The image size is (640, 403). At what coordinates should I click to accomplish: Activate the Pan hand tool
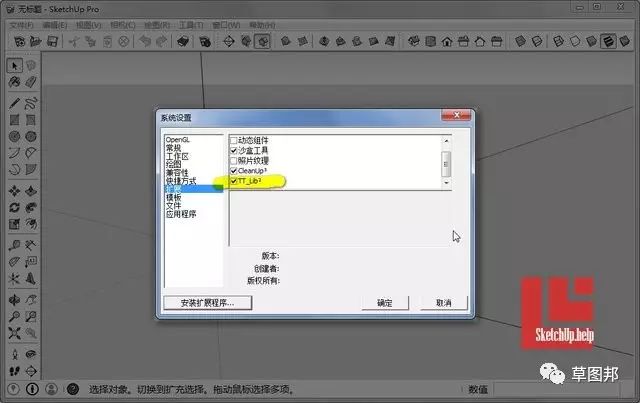[31, 300]
